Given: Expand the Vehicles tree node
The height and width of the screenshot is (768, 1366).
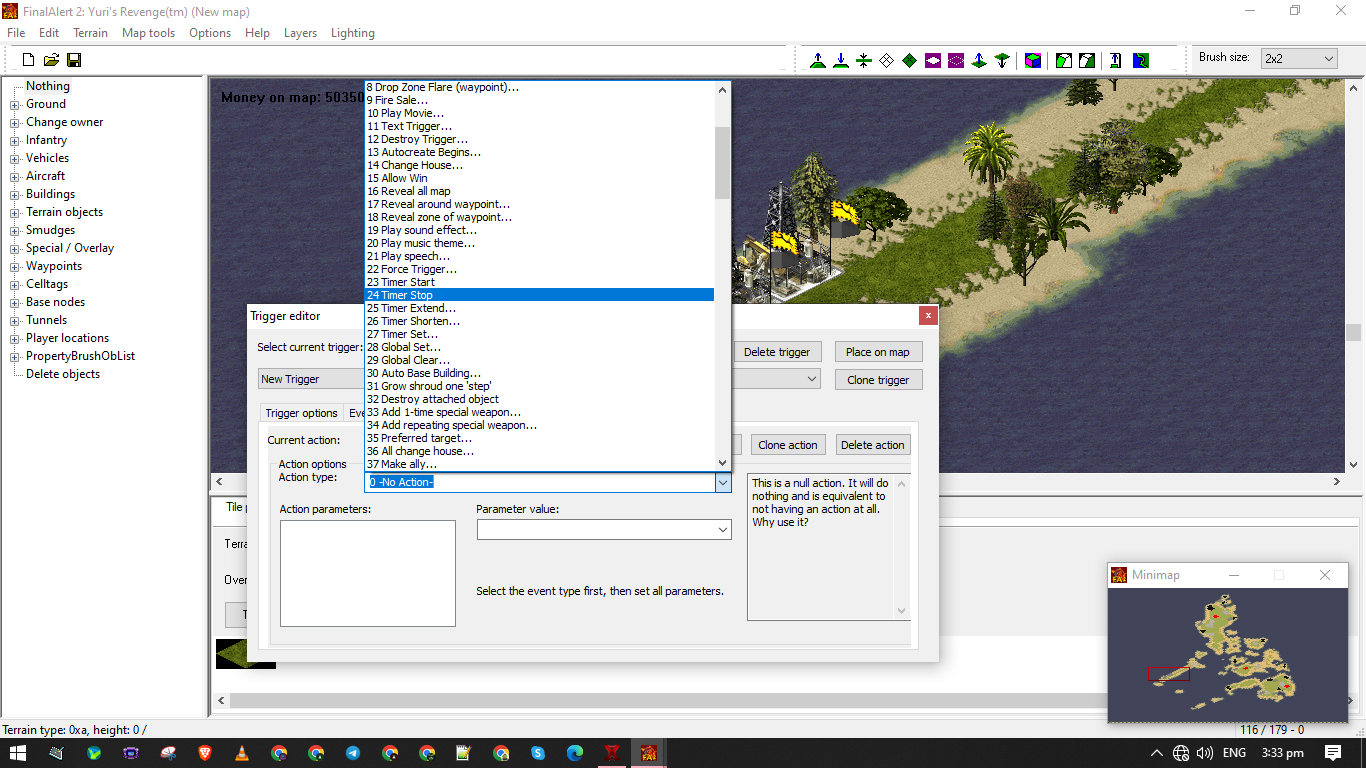Looking at the screenshot, I should click(x=15, y=159).
